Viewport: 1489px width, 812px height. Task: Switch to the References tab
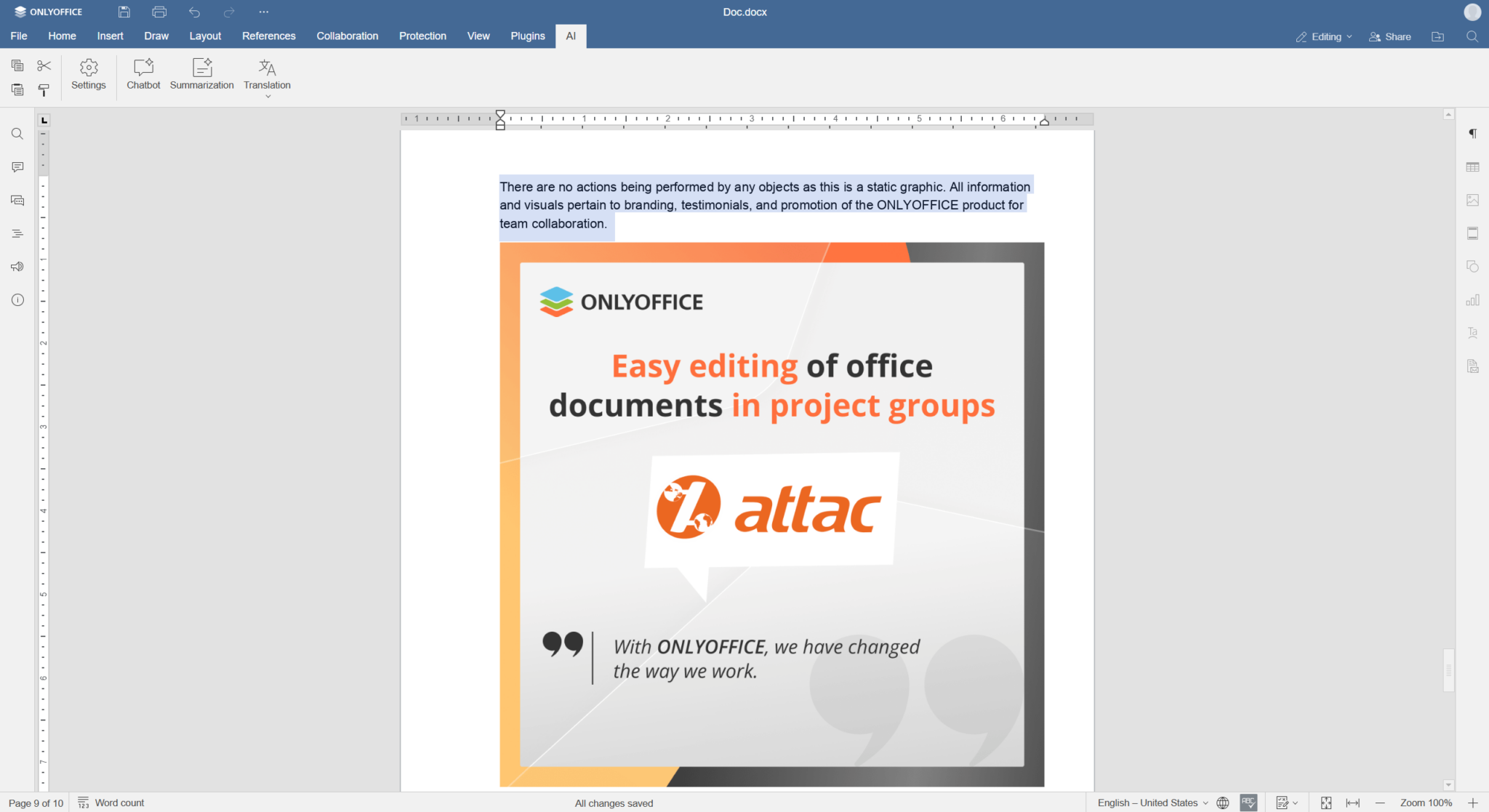click(x=268, y=36)
